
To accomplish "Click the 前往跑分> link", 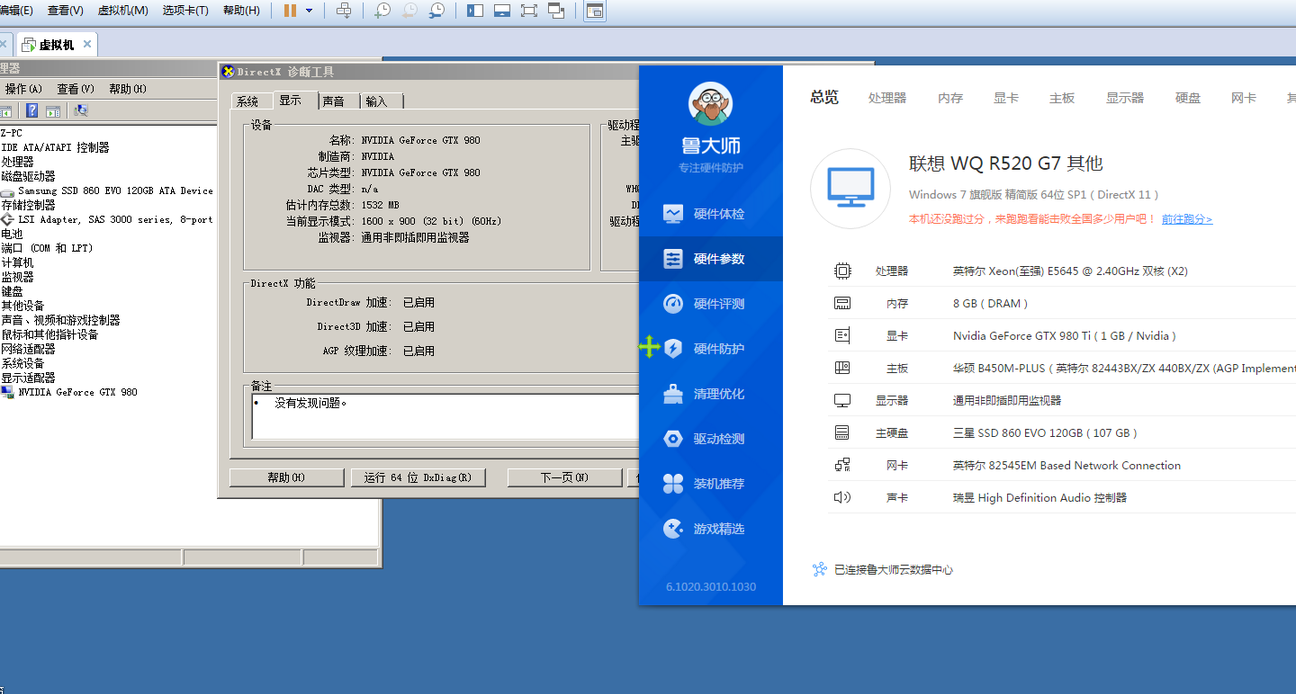I will click(1187, 219).
